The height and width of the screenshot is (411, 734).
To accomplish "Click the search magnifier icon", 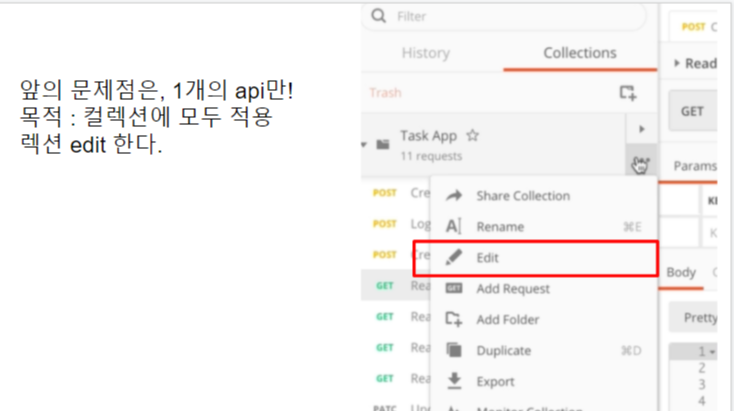I will click(378, 16).
